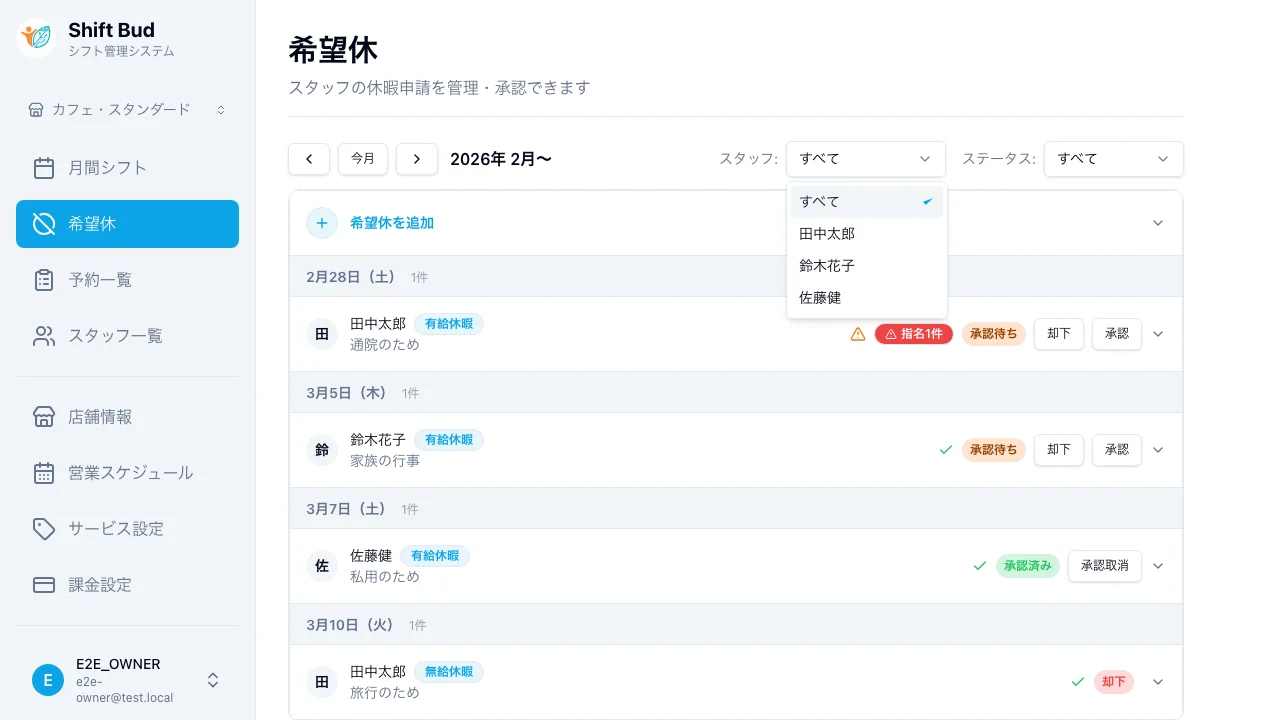
Task: Select the サービス設定 tag icon
Action: pos(44,529)
